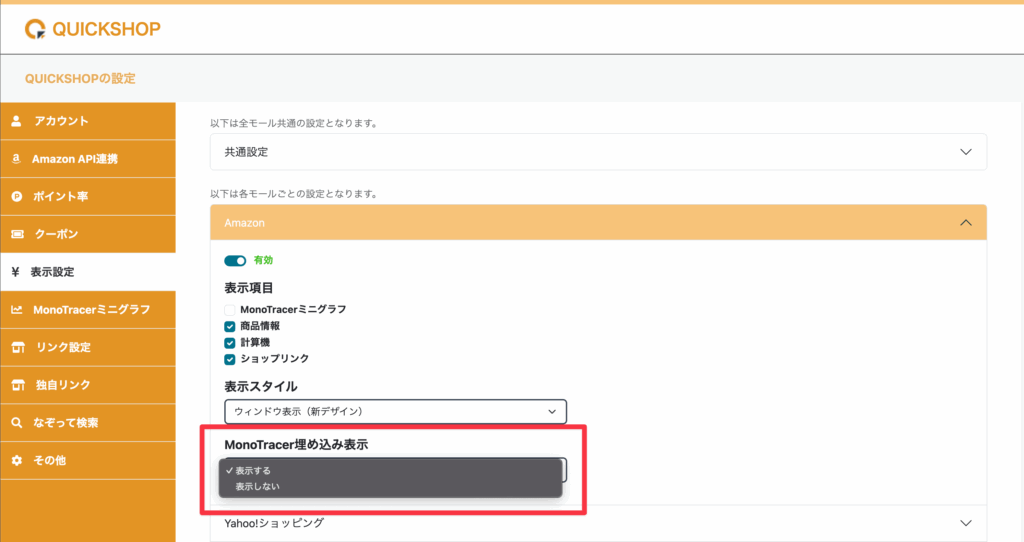1024x542 pixels.
Task: Collapse the Amazon section chevron
Action: click(966, 223)
